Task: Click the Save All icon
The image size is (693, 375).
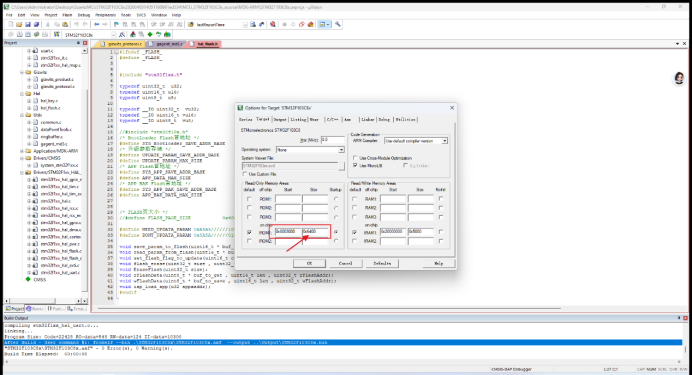Action: (36, 24)
